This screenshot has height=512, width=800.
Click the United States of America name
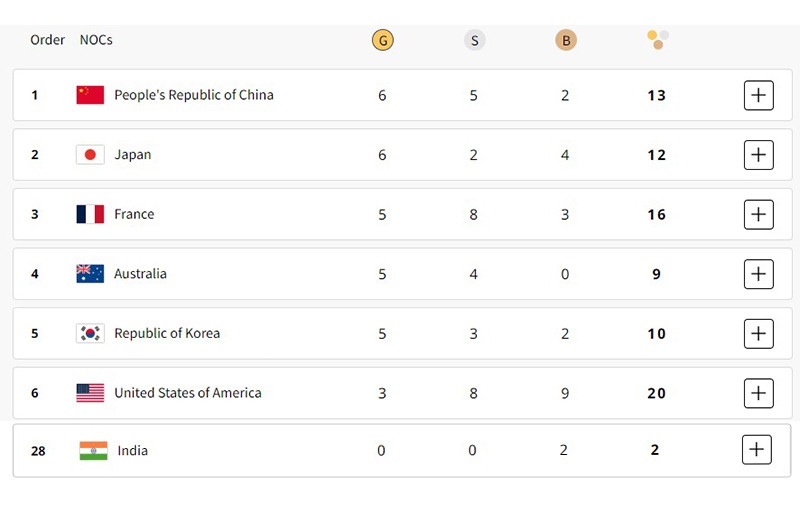coord(188,393)
